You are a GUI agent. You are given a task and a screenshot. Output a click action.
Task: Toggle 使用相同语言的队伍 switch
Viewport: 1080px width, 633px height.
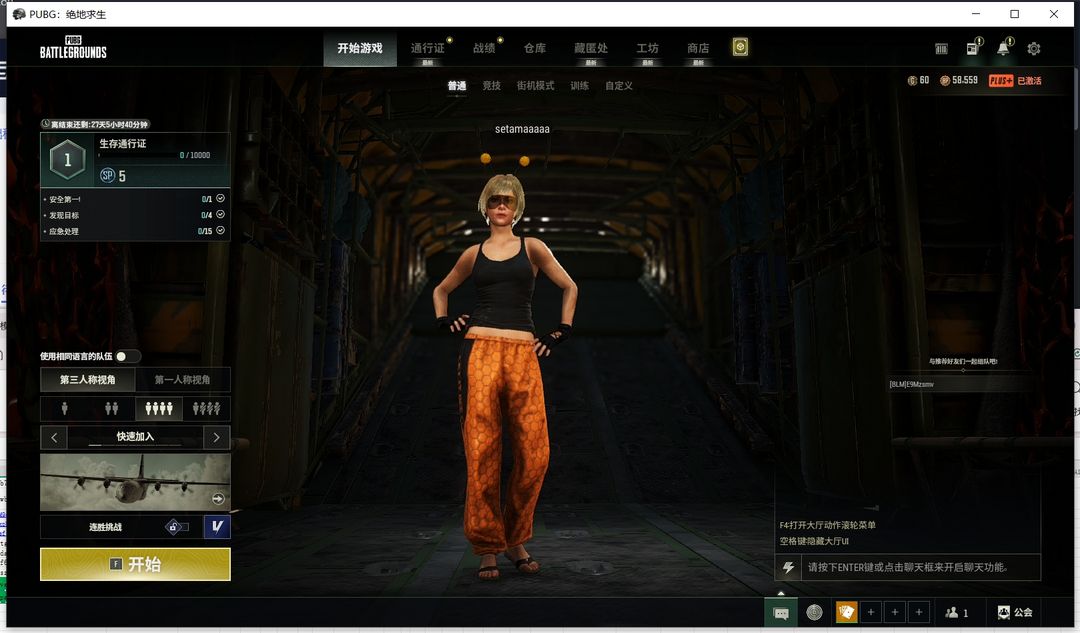(x=127, y=356)
